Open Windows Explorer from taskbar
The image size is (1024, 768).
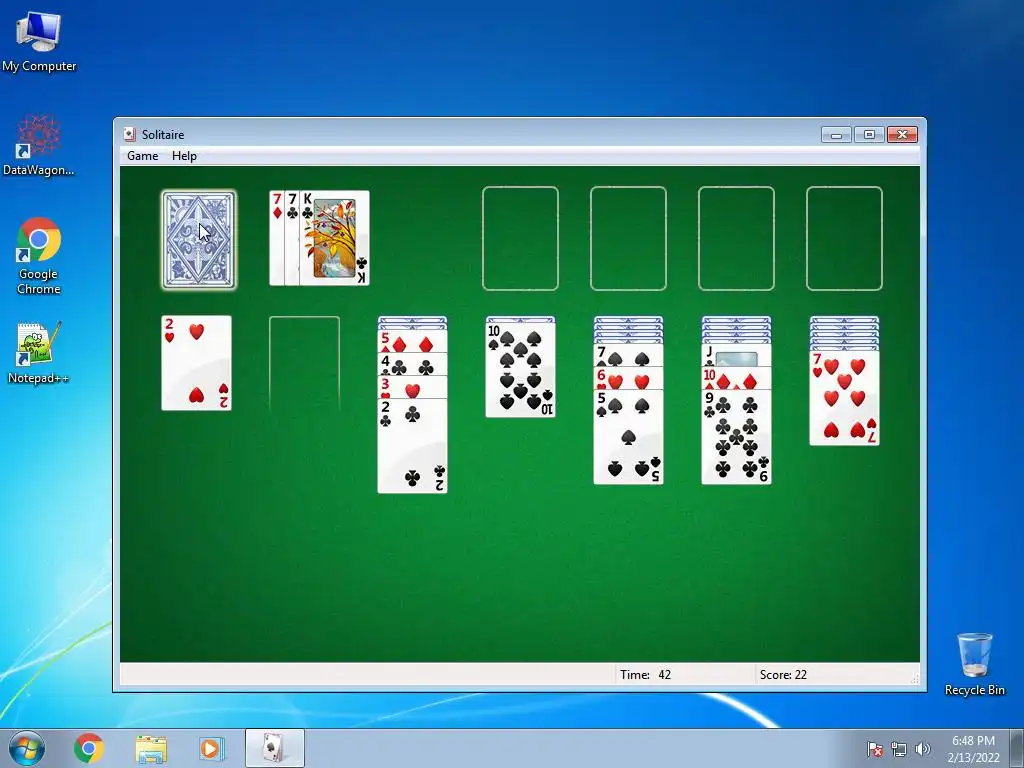151,748
